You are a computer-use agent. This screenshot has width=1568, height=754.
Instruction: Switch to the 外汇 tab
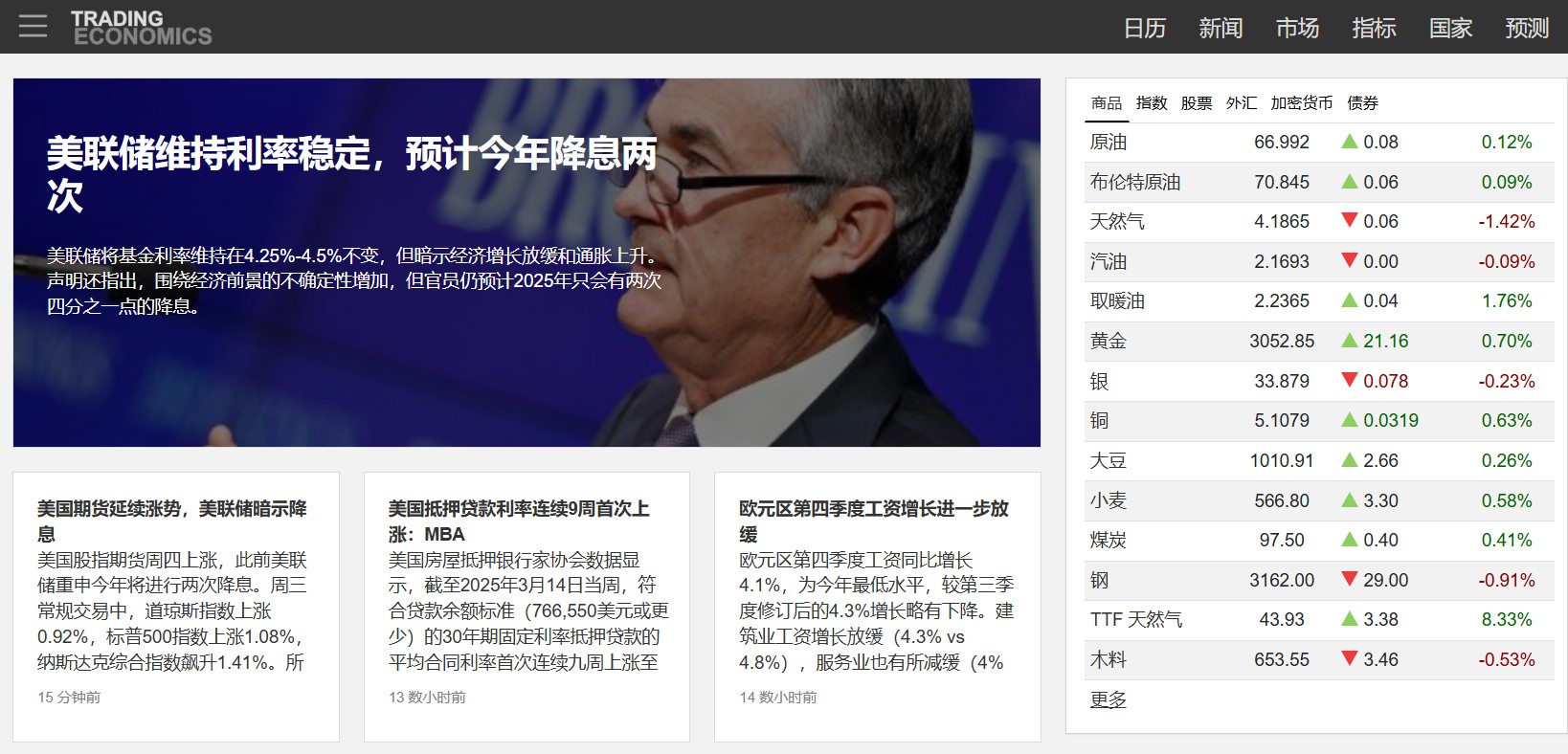coord(1242,103)
